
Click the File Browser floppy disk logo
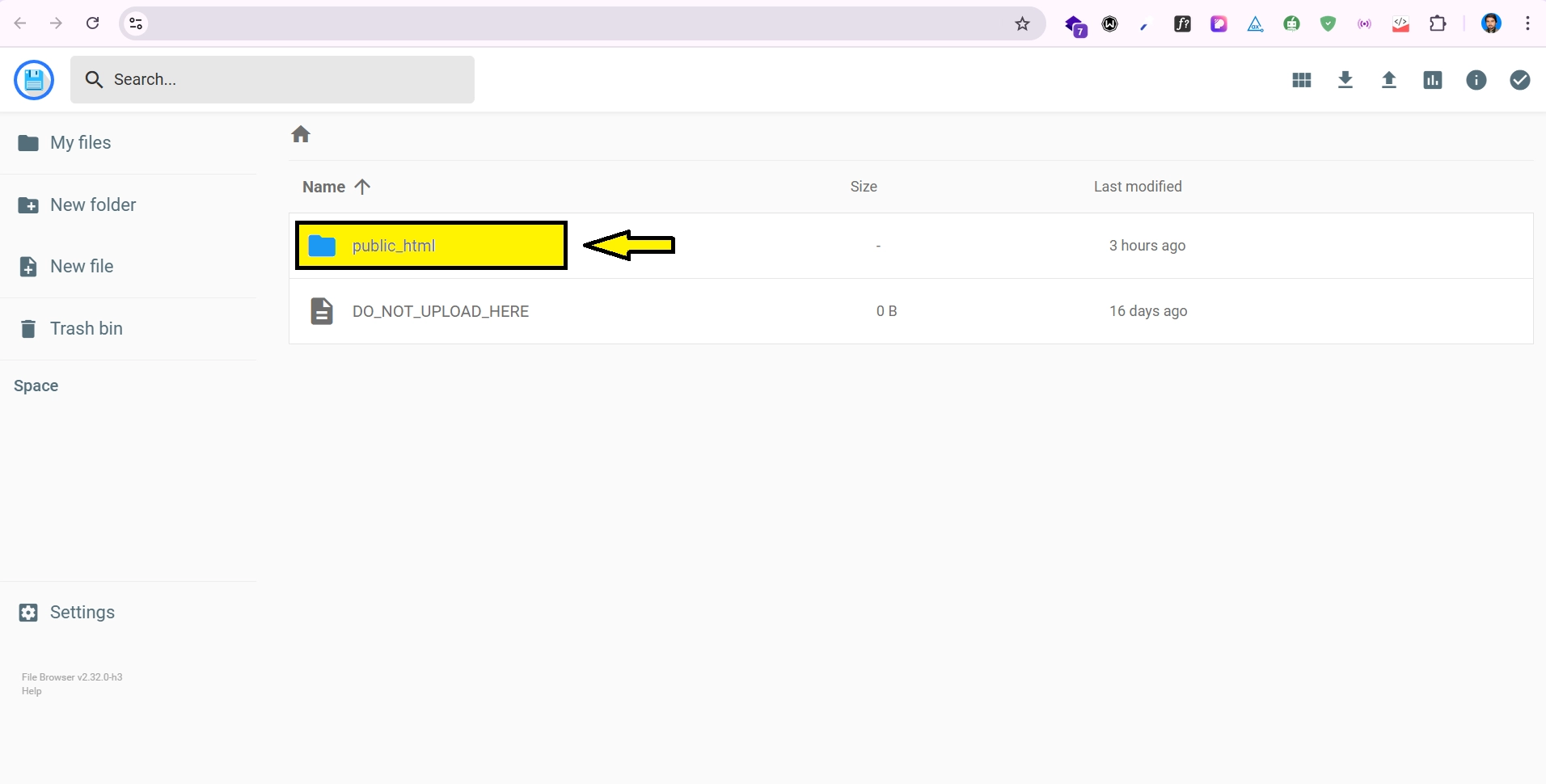tap(34, 80)
